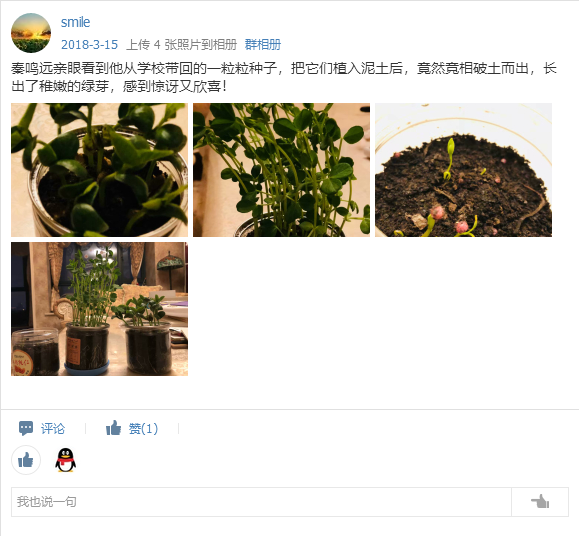579x536 pixels.
Task: Click the pointing-hand icon right of comment box
Action: [x=540, y=502]
